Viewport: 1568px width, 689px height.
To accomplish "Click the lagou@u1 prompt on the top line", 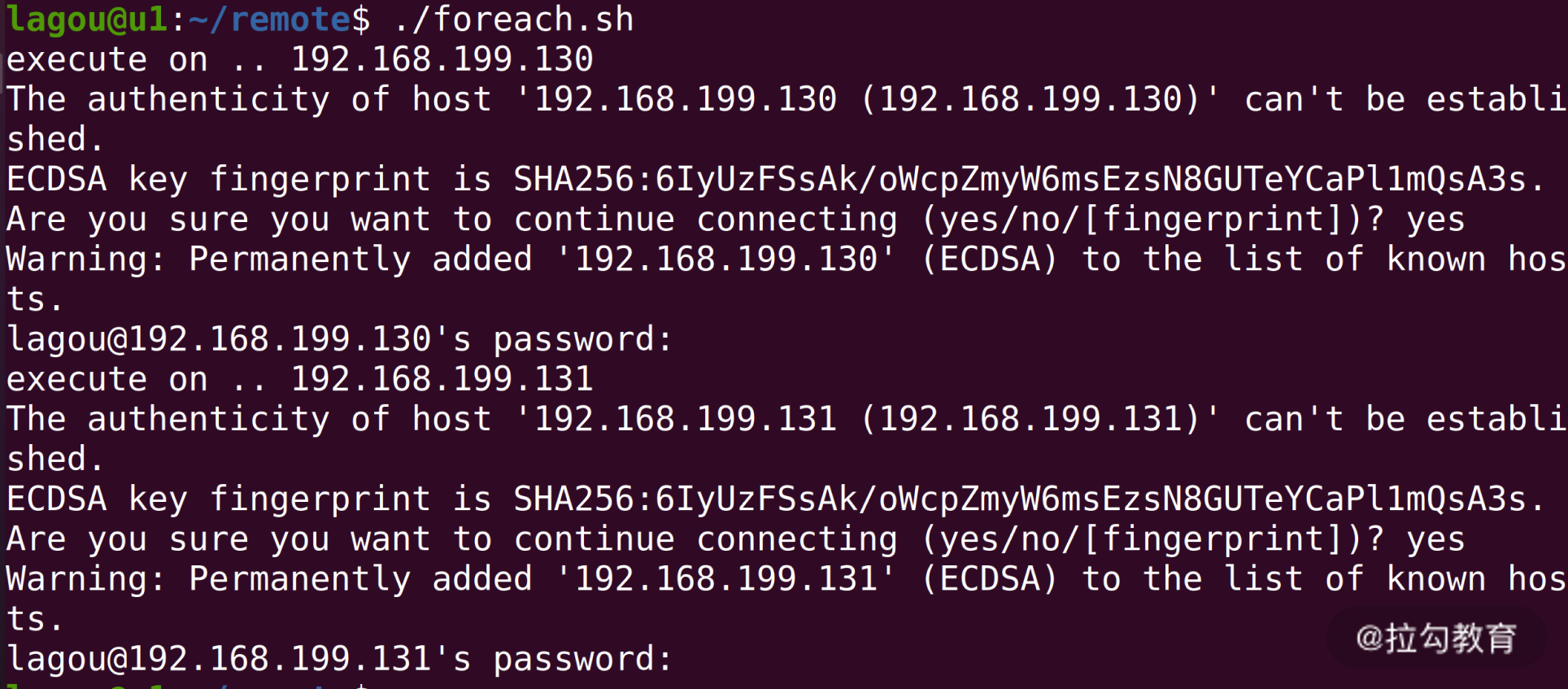I will pos(87,20).
